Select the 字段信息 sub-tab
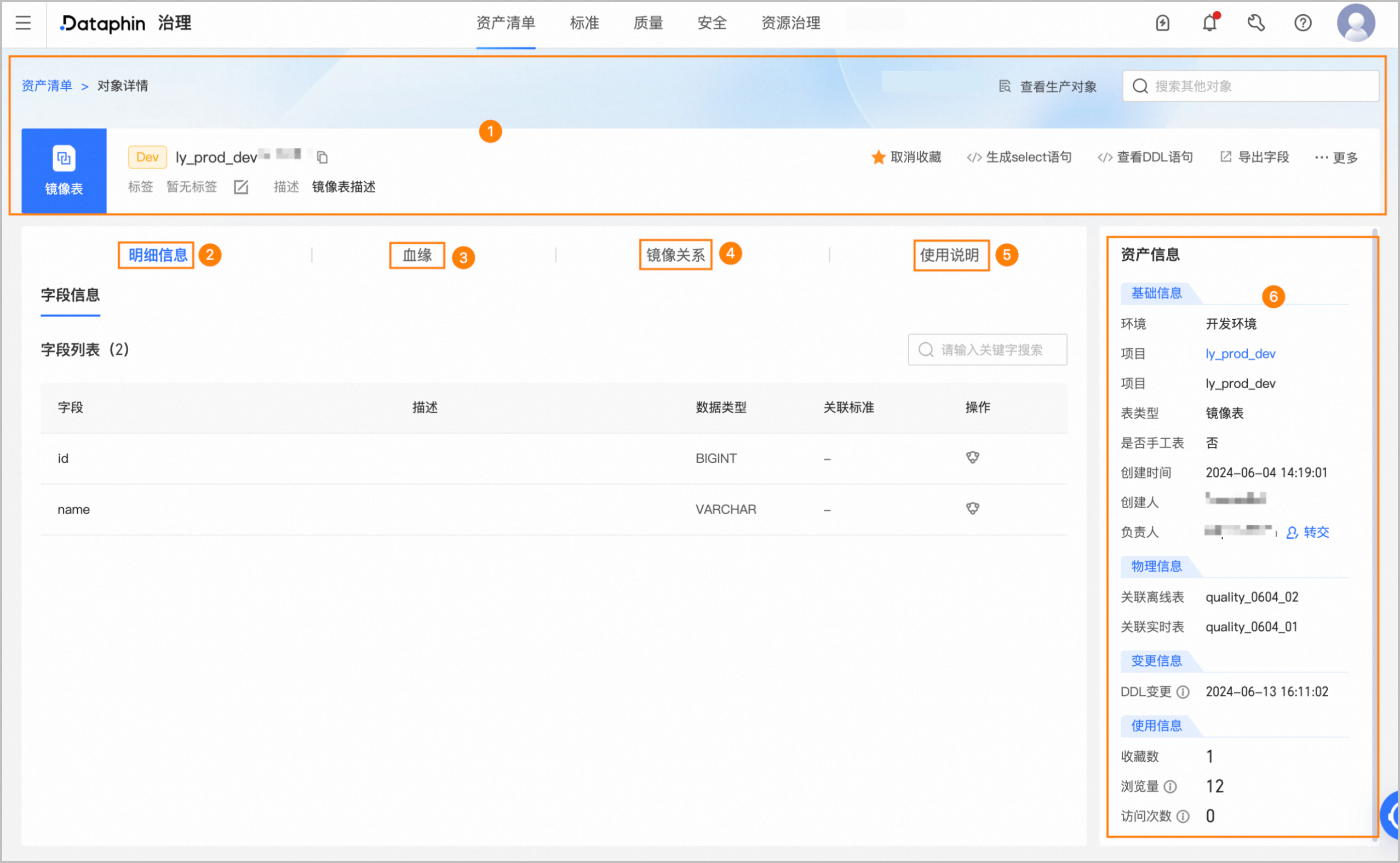 [x=70, y=295]
